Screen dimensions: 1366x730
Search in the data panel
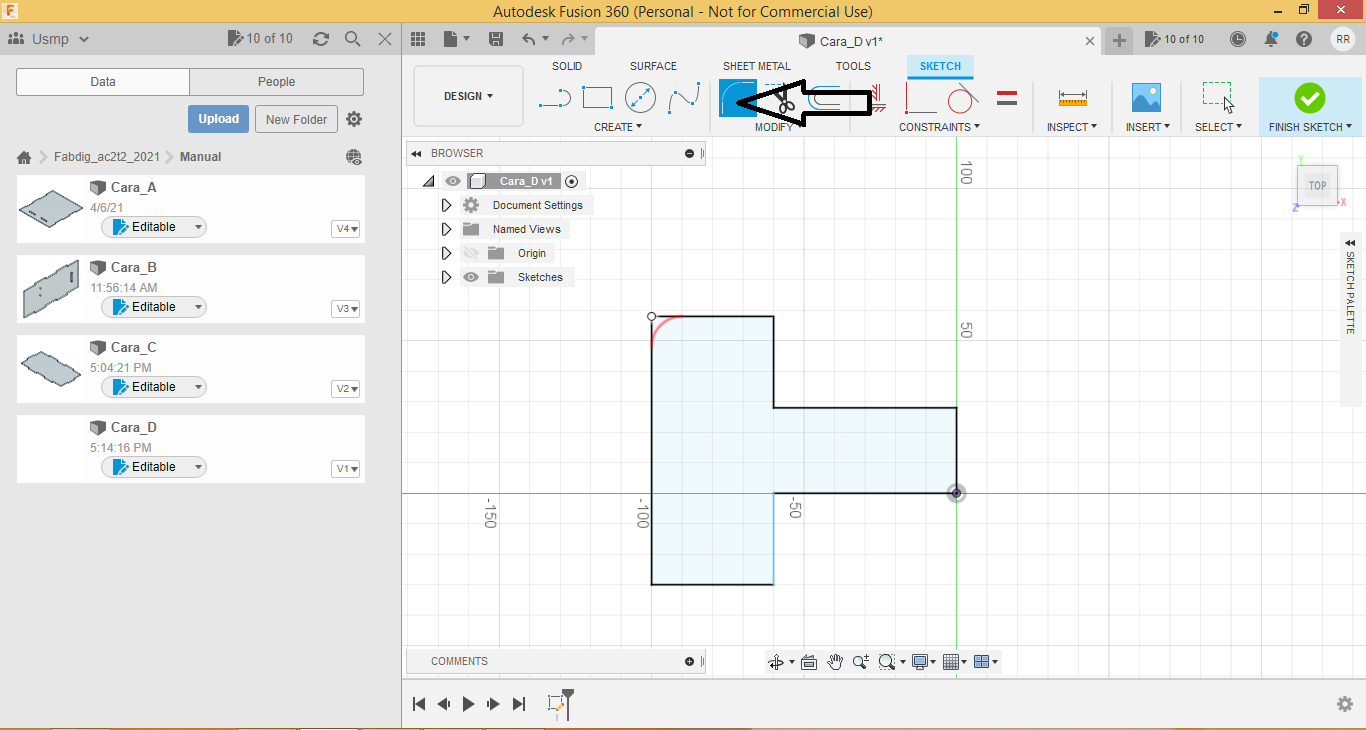(353, 39)
